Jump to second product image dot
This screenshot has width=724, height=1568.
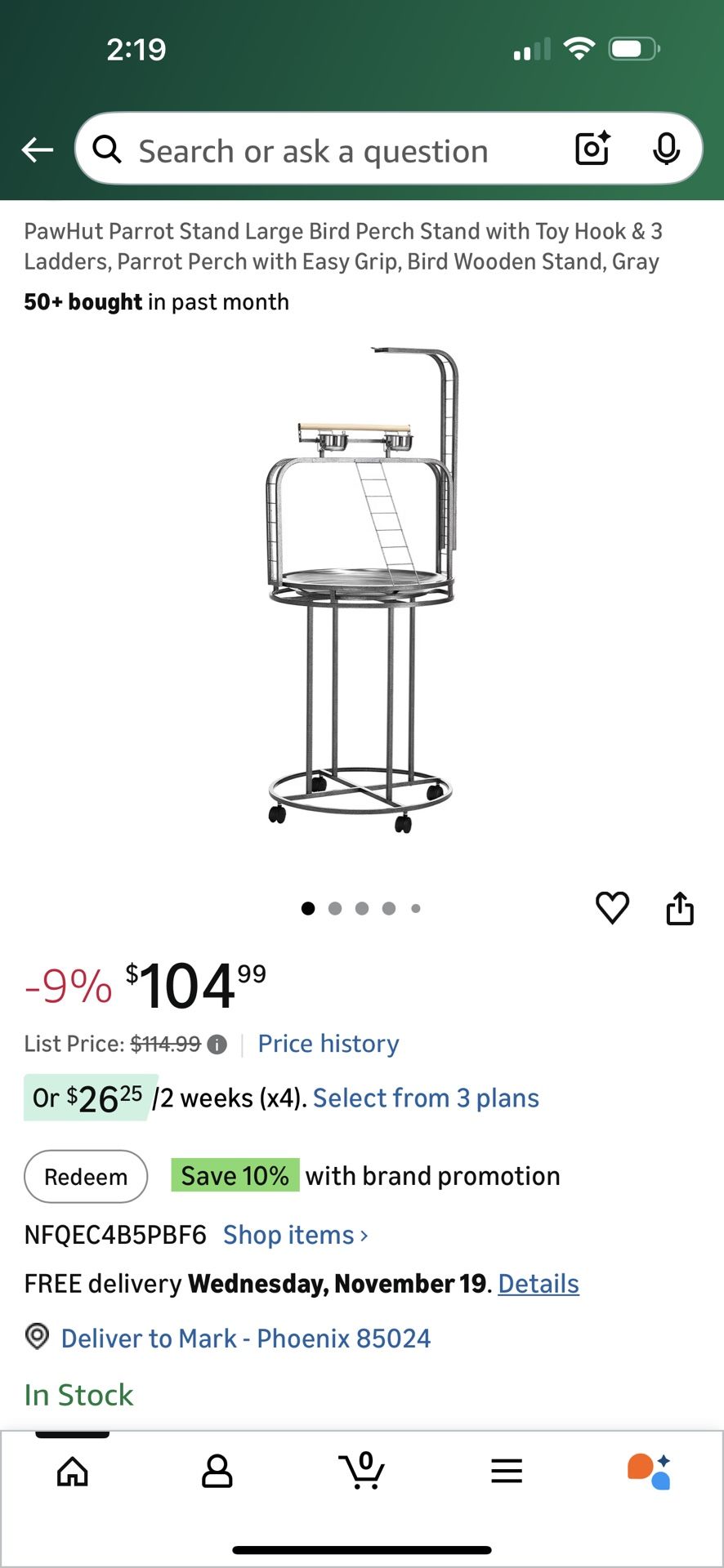click(335, 908)
